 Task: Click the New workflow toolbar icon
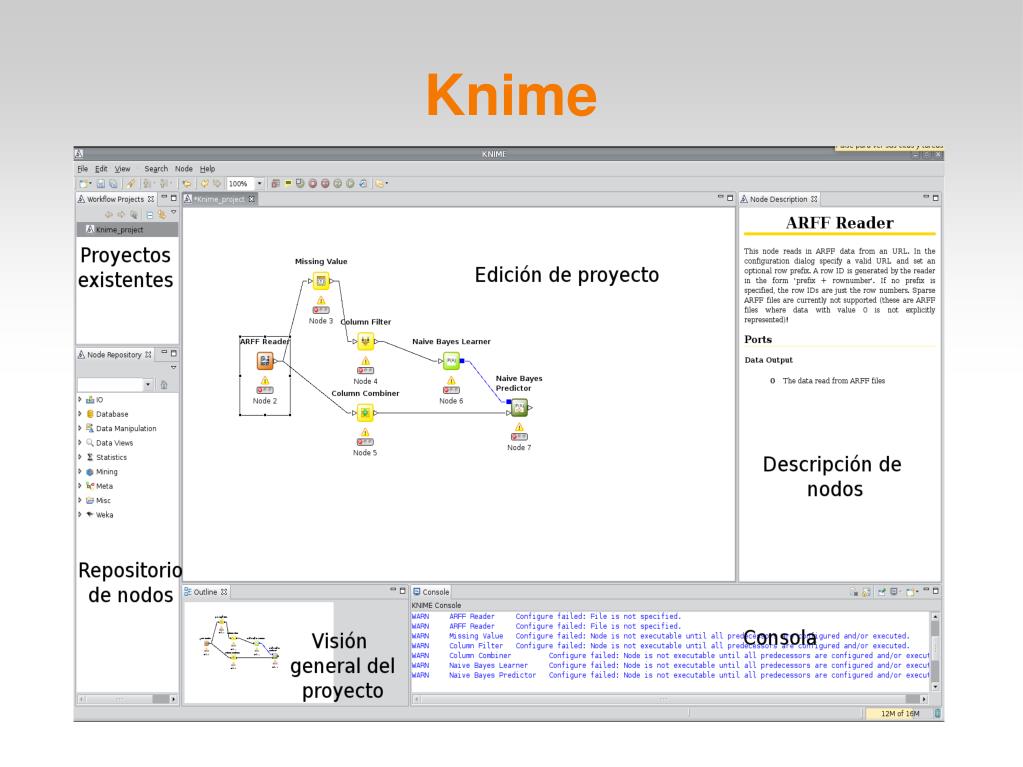pos(82,184)
